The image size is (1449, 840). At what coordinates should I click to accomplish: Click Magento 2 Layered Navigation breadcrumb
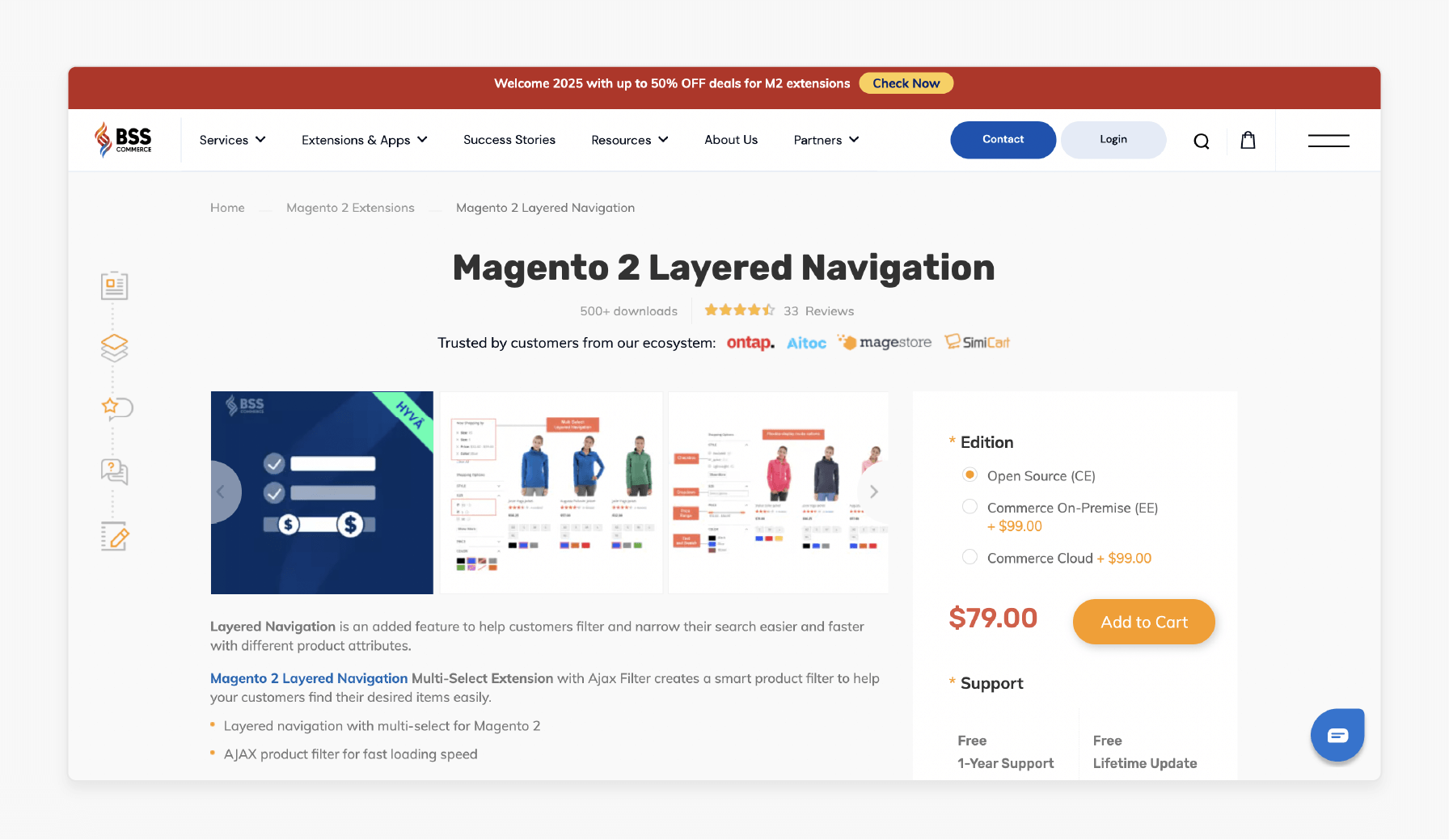pos(545,208)
